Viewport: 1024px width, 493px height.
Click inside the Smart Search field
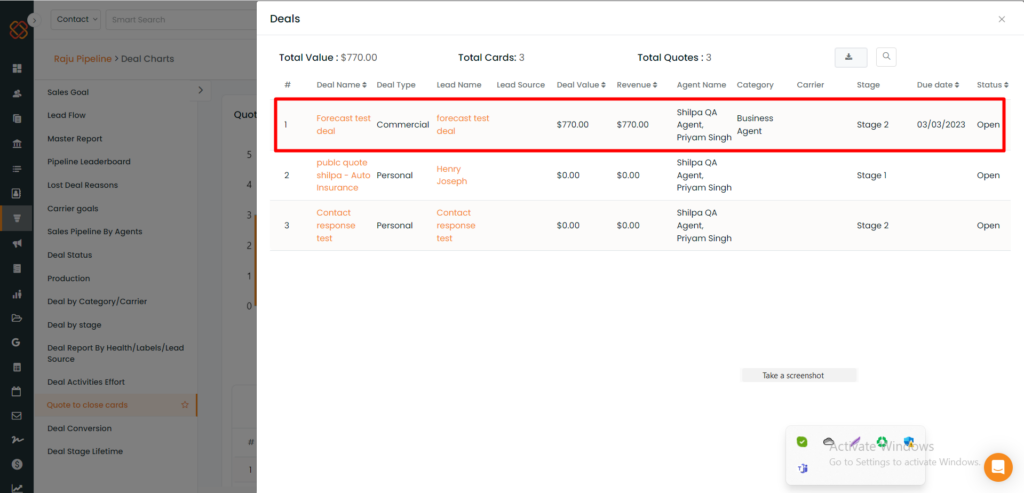(181, 20)
